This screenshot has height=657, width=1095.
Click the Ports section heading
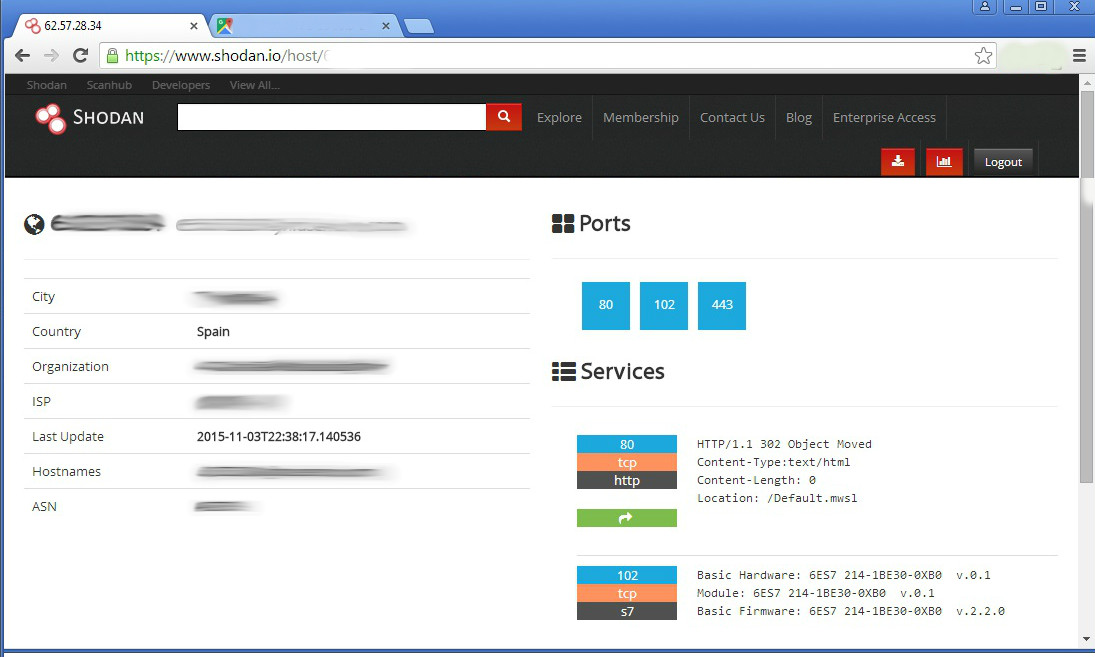point(591,223)
